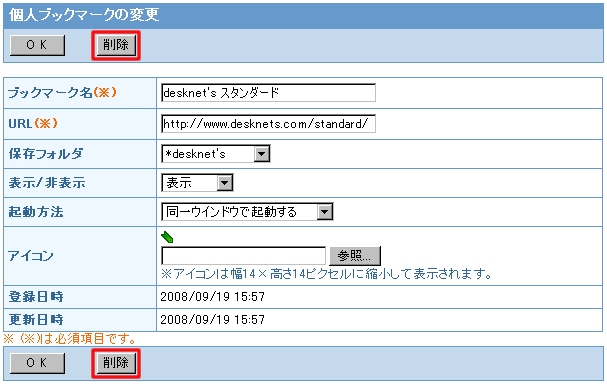Click the アイコン size note text
The image size is (607, 384).
pyautogui.click(x=326, y=274)
